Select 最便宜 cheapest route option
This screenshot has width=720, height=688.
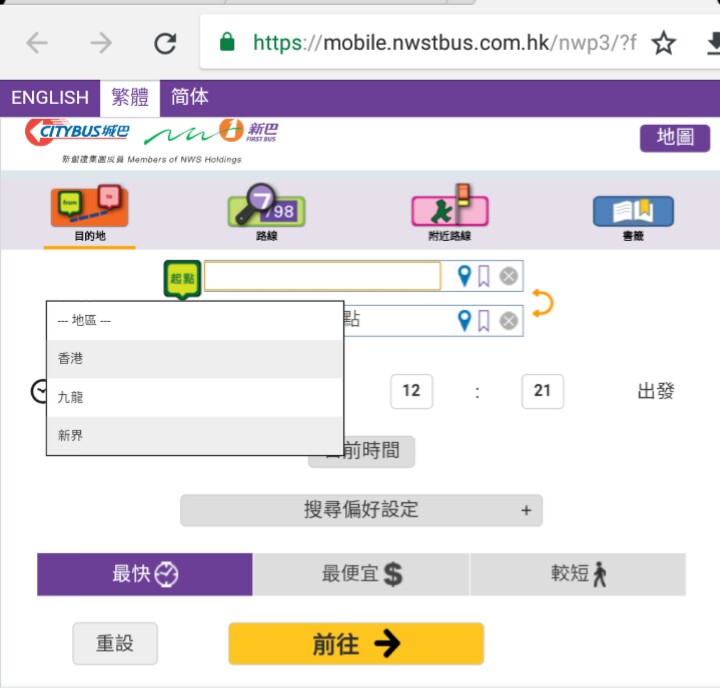(x=361, y=574)
